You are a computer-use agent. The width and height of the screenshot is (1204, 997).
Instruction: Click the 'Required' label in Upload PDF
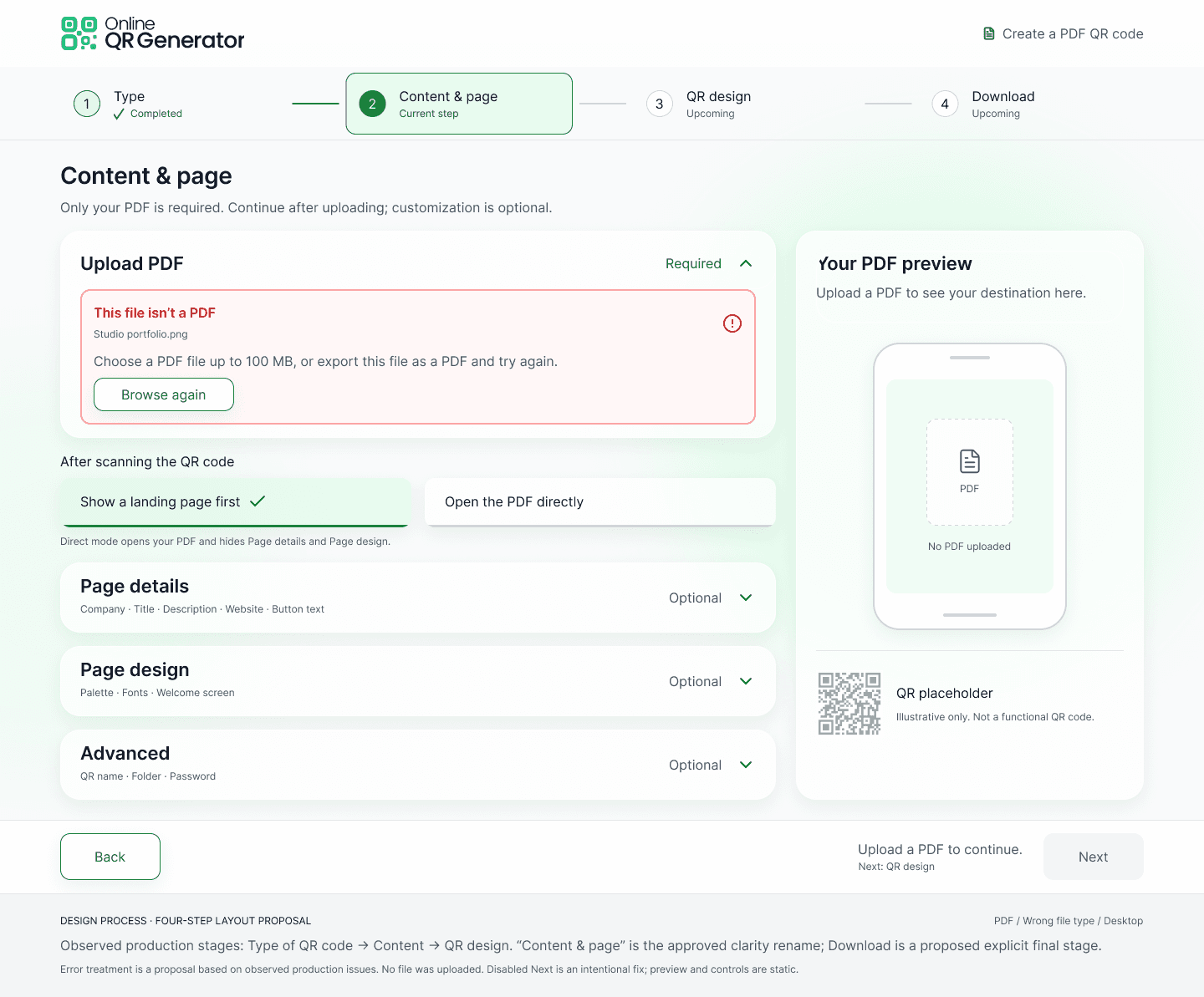(693, 264)
